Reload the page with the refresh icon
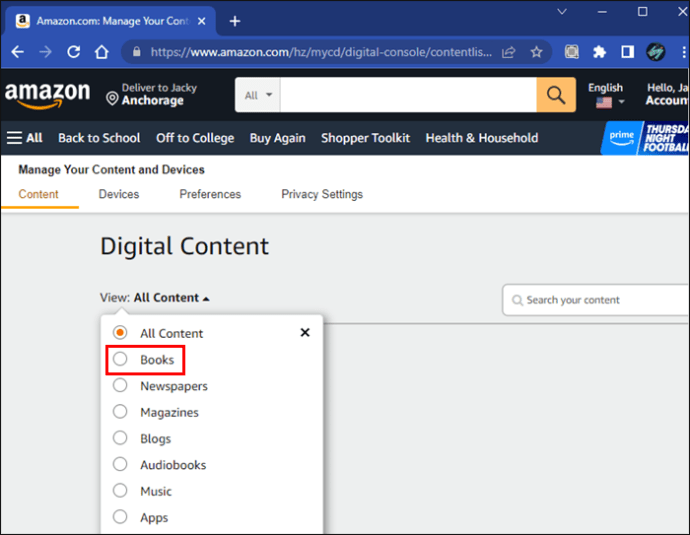690x535 pixels. tap(73, 52)
